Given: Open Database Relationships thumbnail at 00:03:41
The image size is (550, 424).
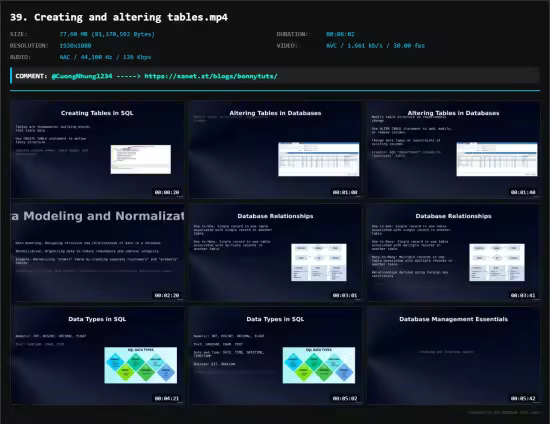Looking at the screenshot, I should point(454,253).
